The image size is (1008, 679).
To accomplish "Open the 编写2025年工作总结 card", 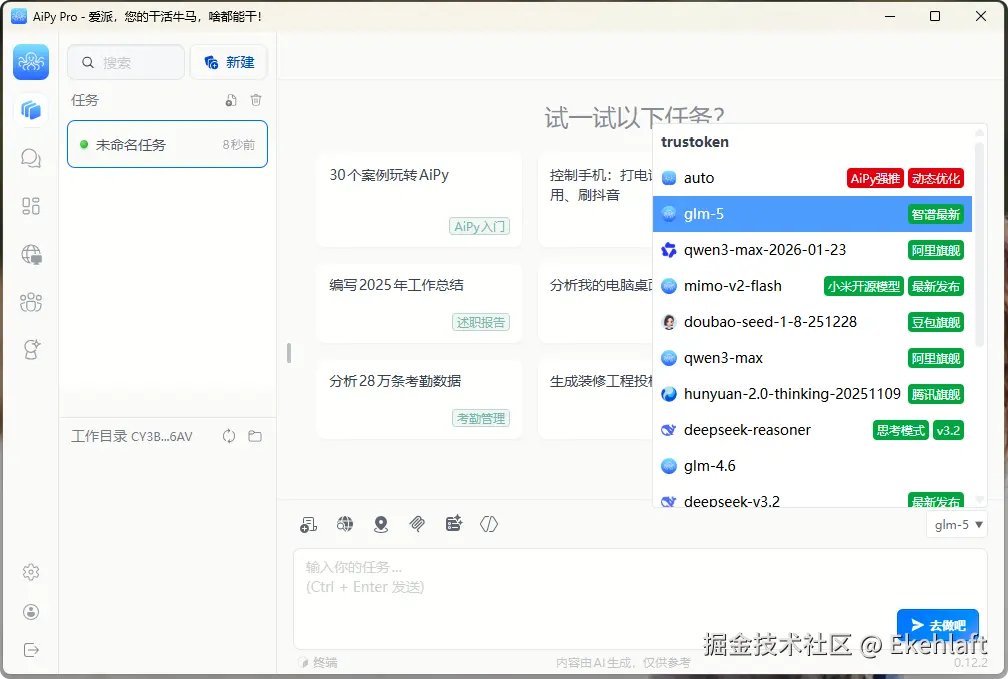I will click(419, 303).
